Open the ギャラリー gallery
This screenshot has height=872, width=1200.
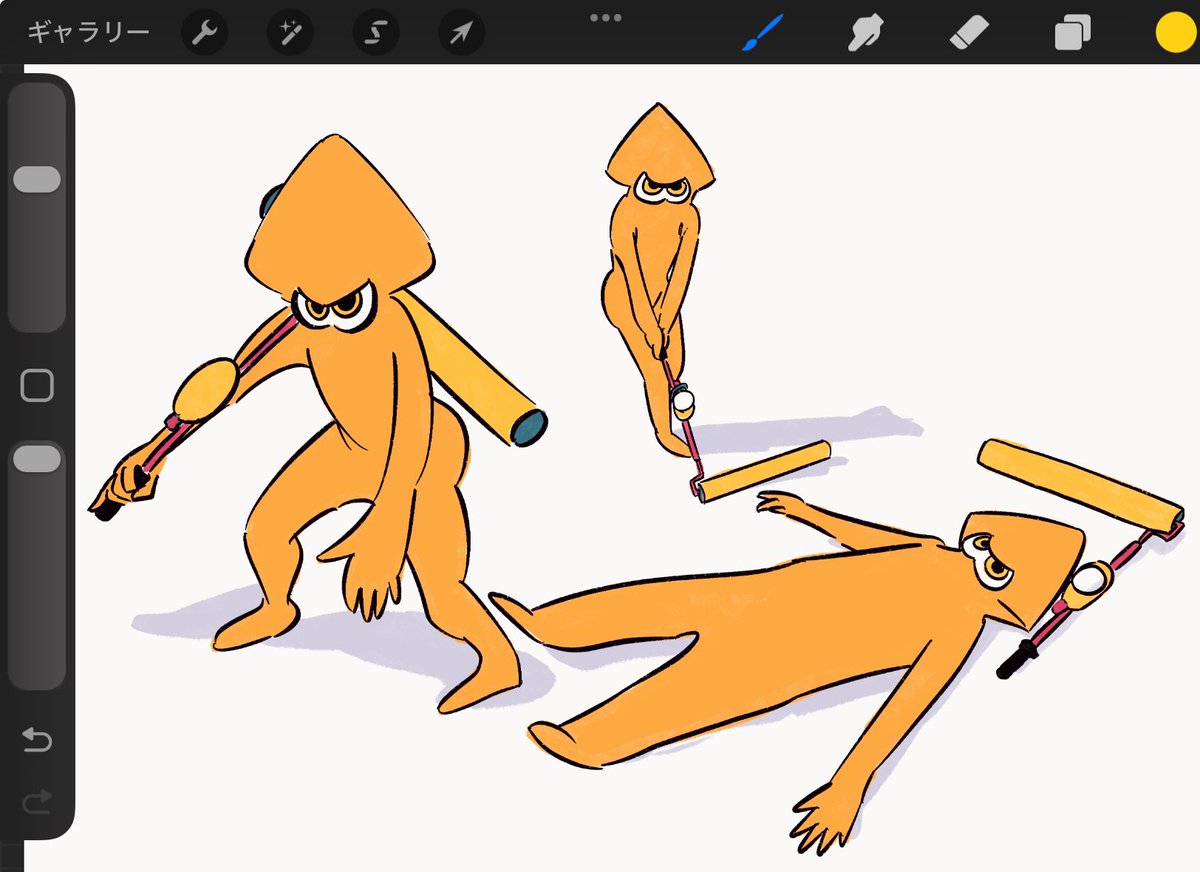coord(88,33)
